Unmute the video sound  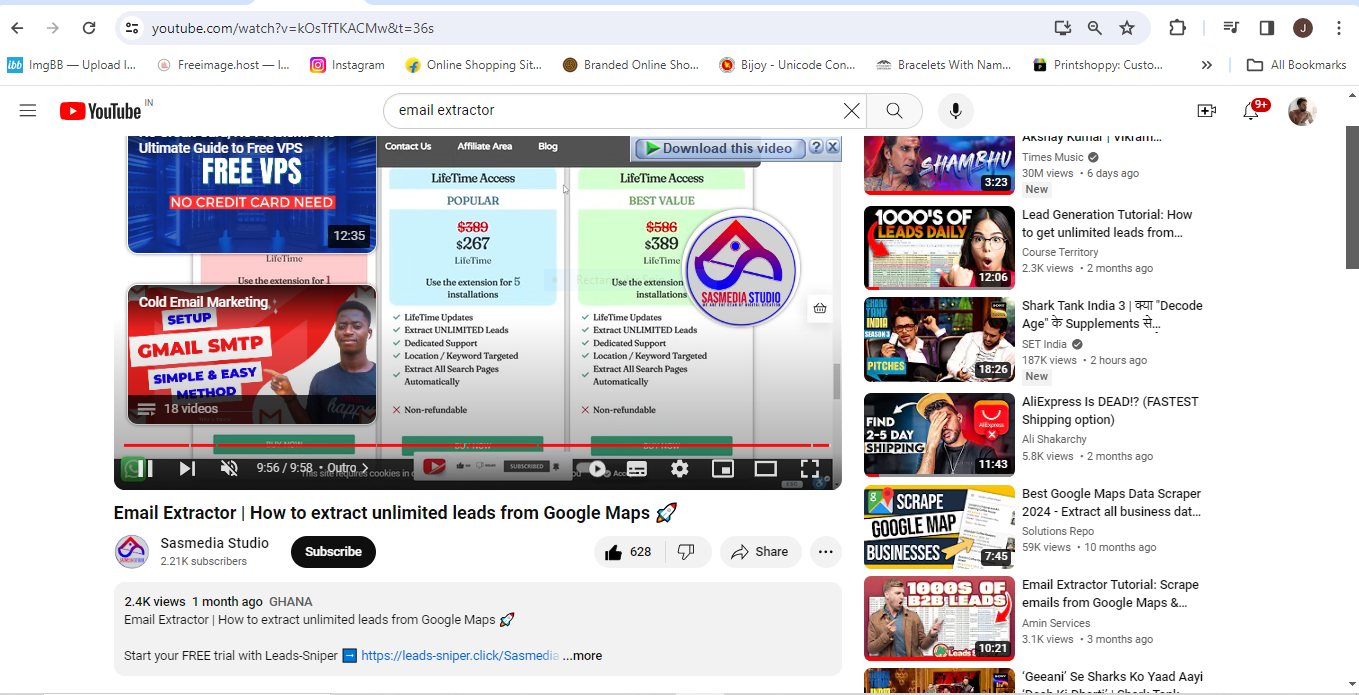pos(229,468)
